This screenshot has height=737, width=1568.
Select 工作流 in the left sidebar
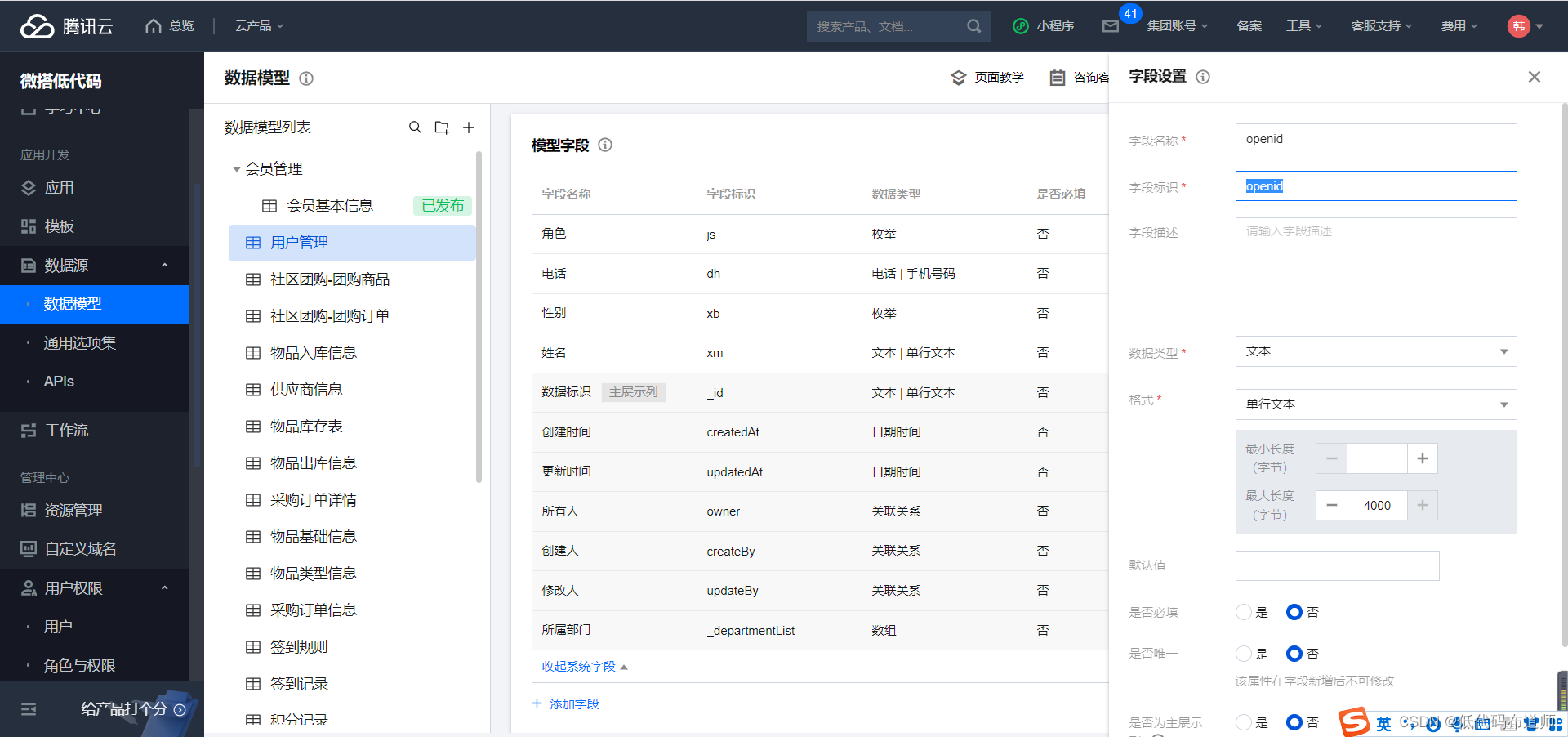pos(64,431)
